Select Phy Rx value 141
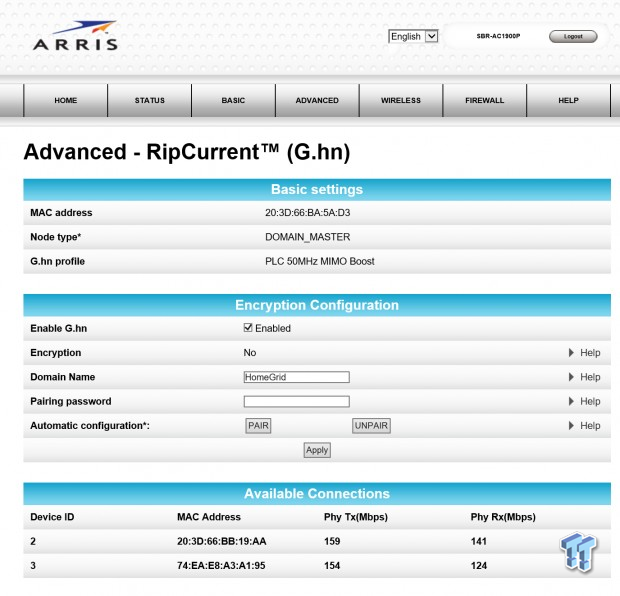 pos(479,541)
